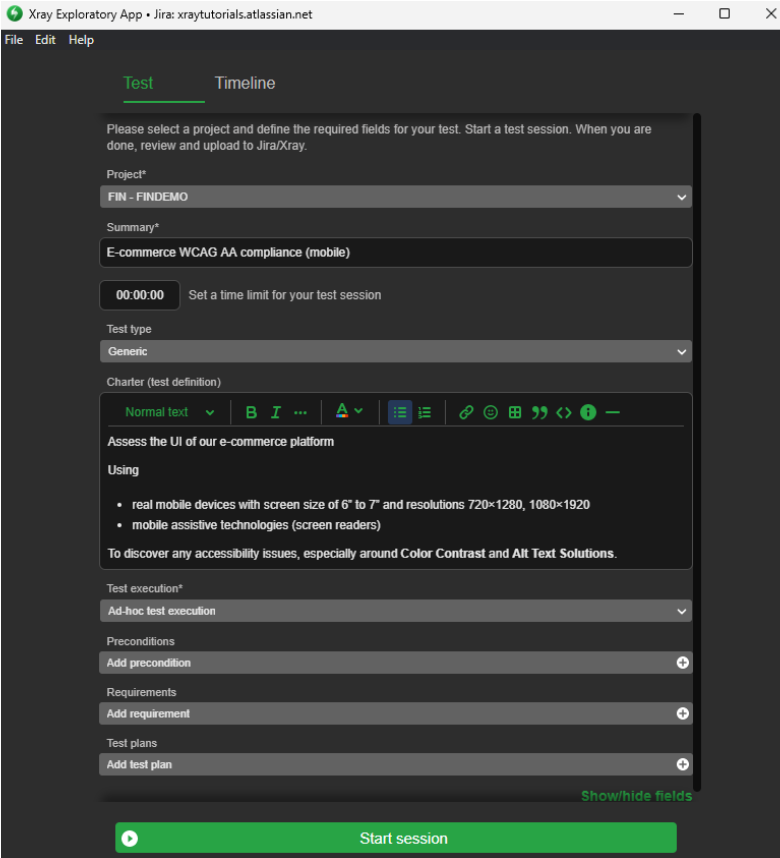
Task: Insert an info panel
Action: (x=588, y=412)
